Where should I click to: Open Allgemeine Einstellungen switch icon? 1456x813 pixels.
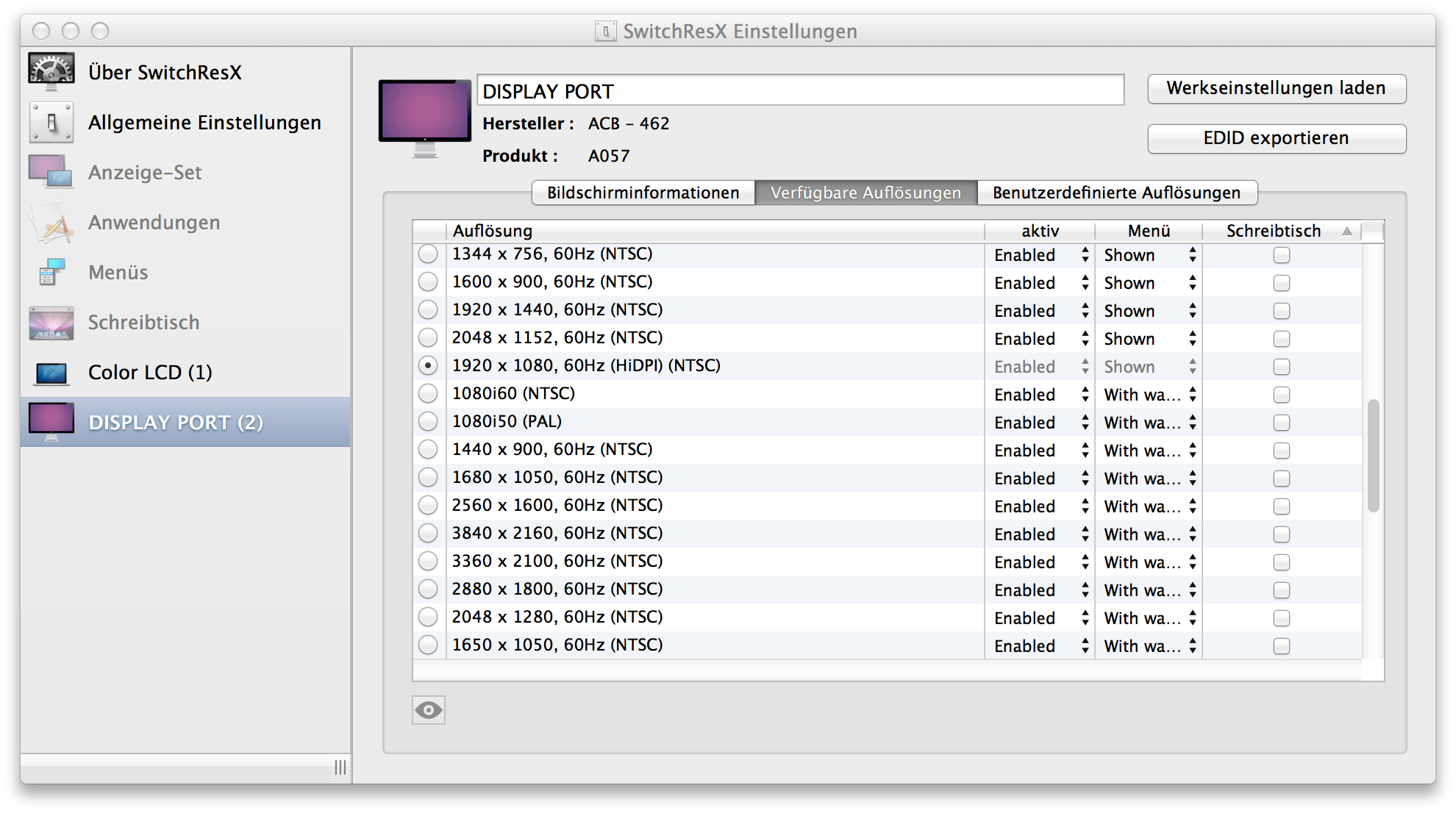[x=51, y=122]
